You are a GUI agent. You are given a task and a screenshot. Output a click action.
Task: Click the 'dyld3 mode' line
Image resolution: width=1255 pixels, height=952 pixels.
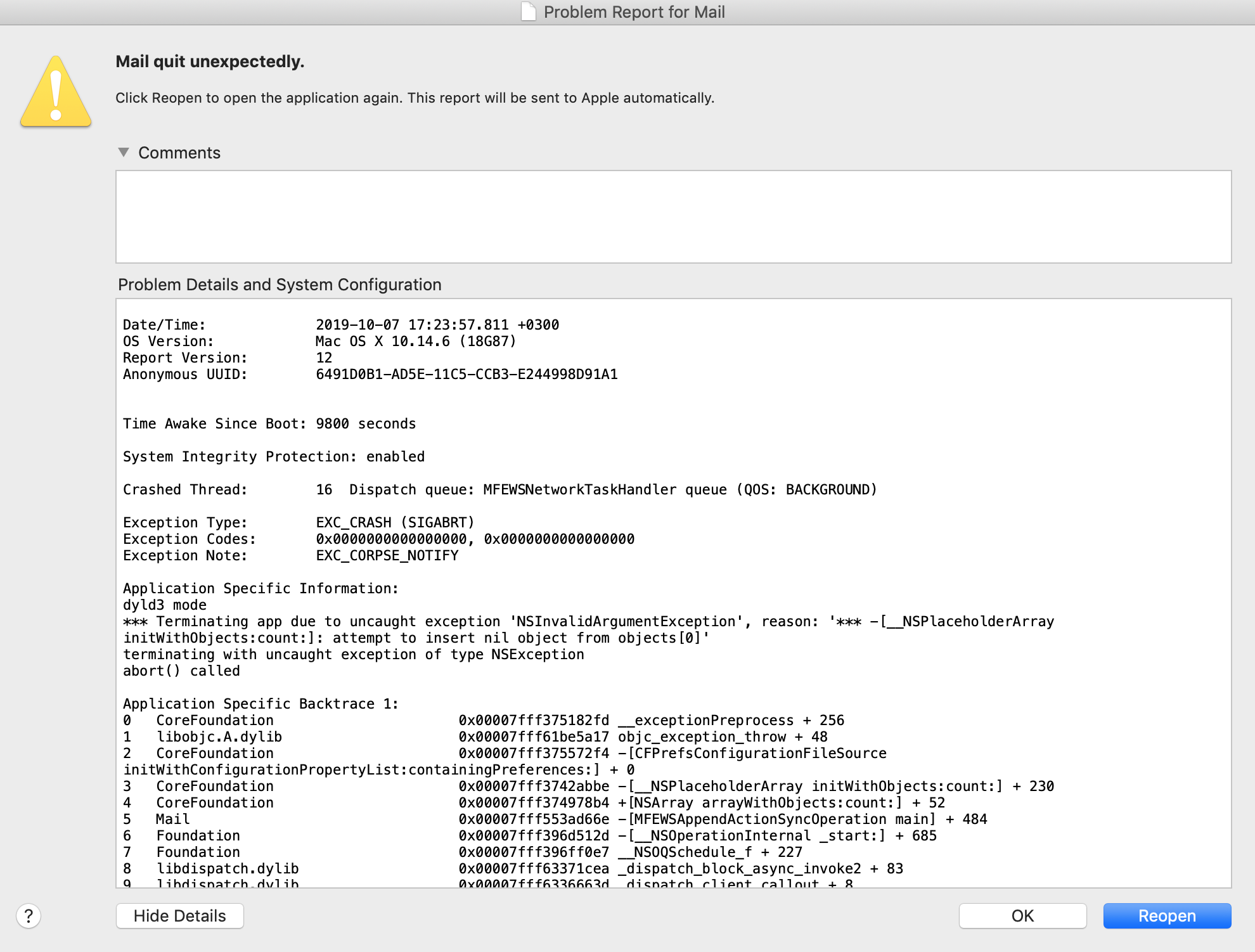tap(165, 605)
